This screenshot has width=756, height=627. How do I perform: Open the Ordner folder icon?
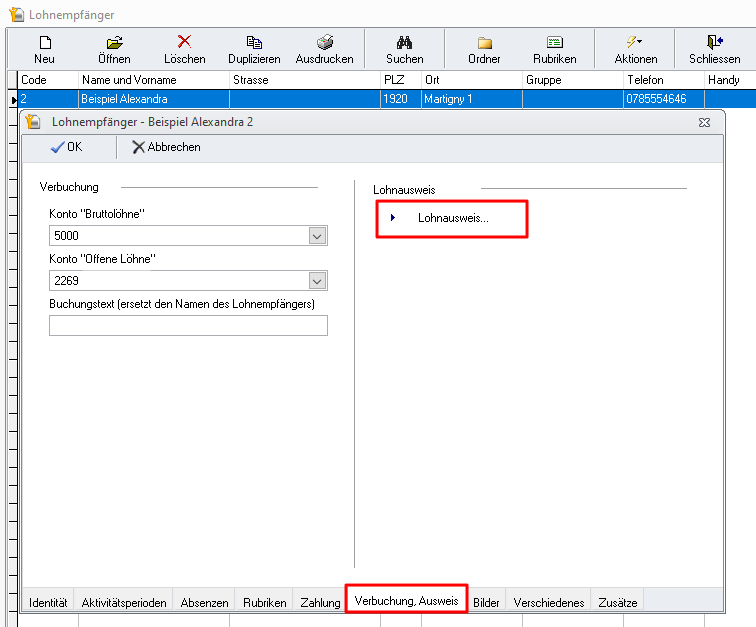tap(484, 43)
